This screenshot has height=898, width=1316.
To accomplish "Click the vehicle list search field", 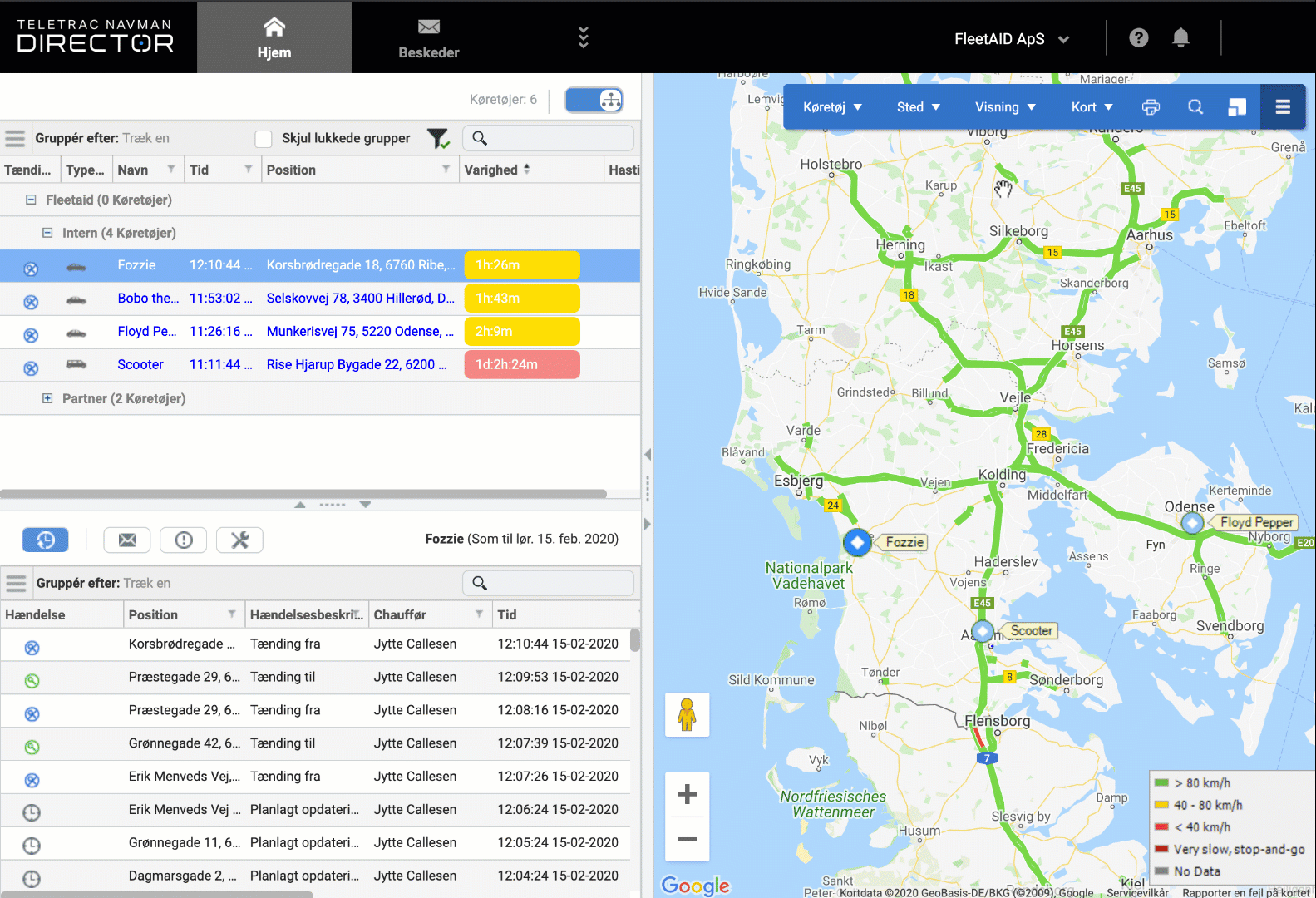I will 548,138.
